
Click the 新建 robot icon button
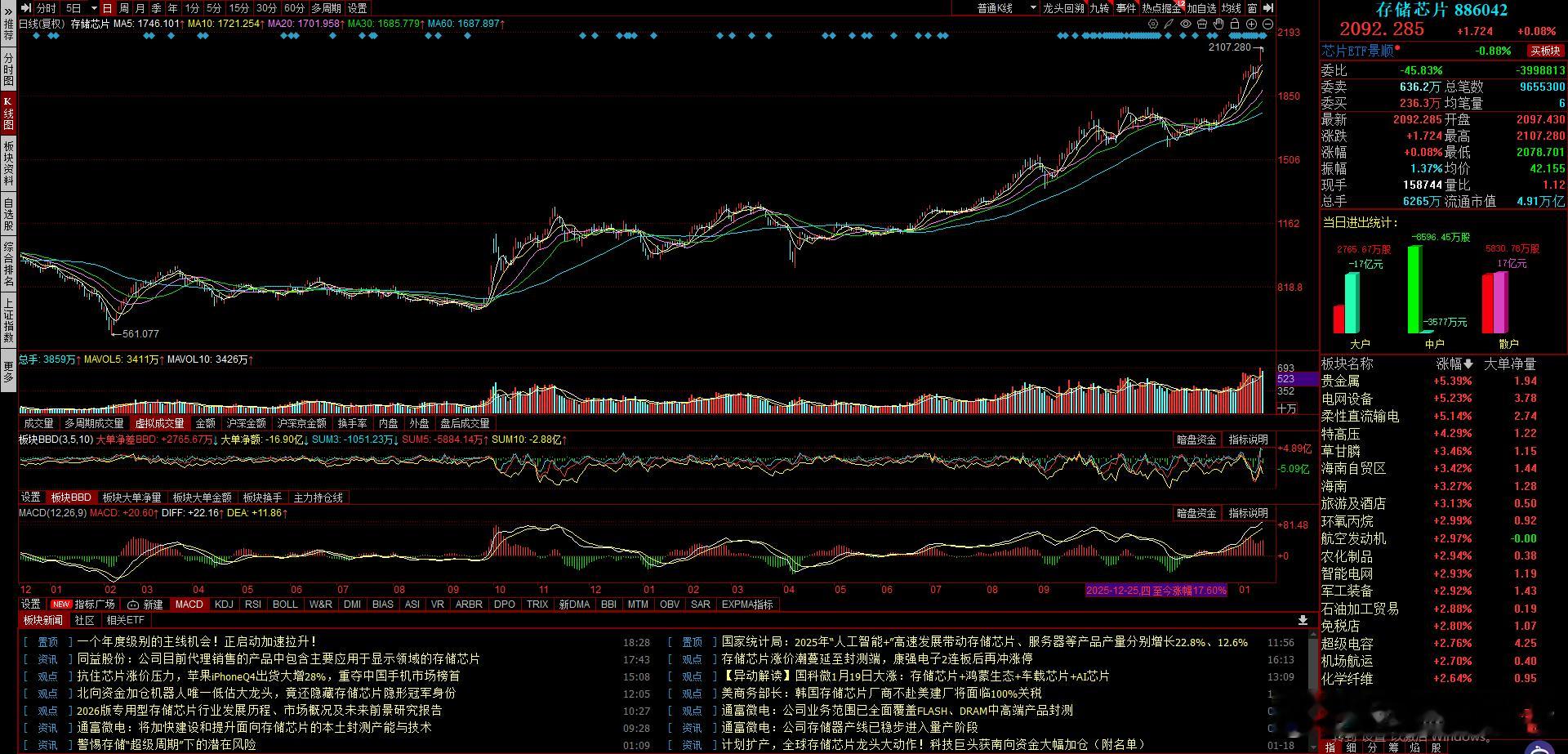click(145, 605)
